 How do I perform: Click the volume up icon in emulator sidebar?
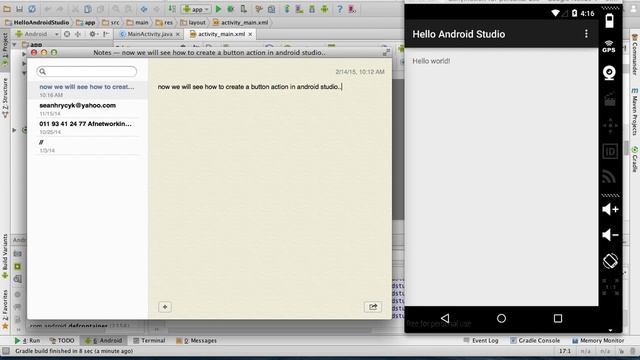[610, 209]
